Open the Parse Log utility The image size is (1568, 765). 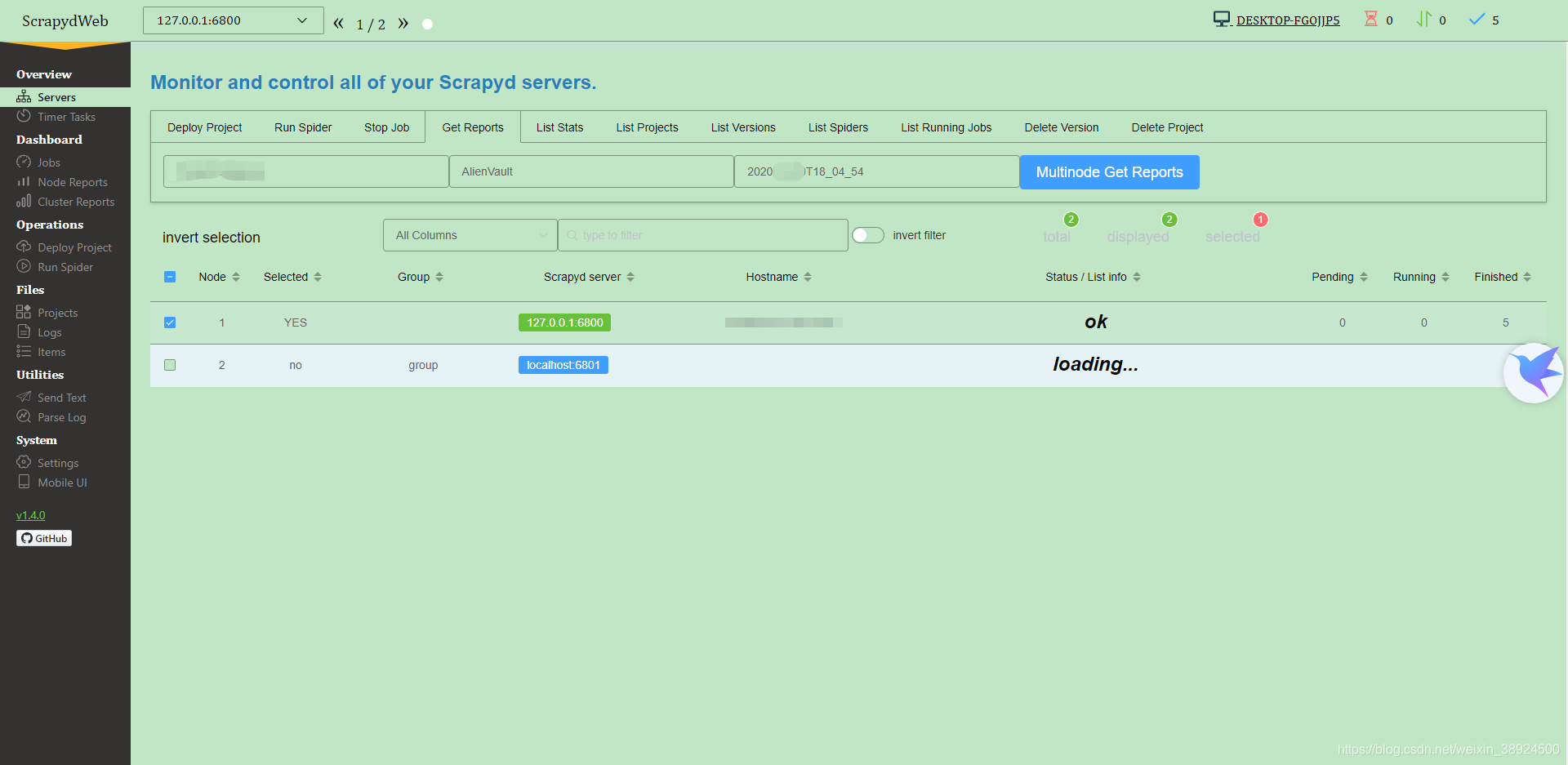[61, 416]
